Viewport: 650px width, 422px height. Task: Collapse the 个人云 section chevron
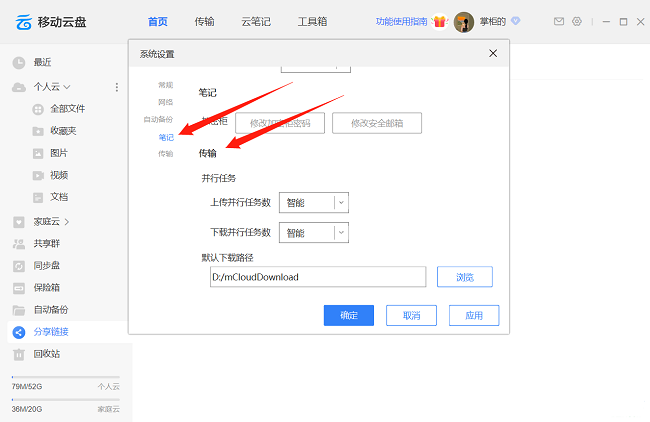coord(67,87)
